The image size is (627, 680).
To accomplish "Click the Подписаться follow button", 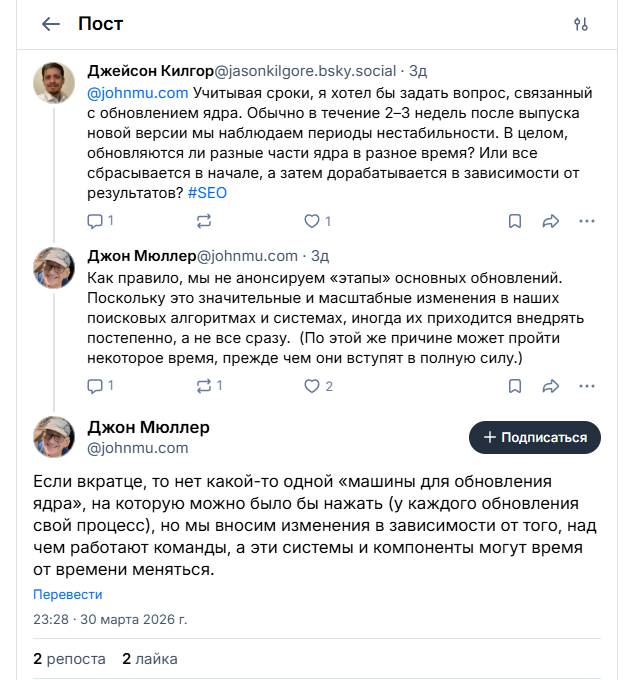I will pos(535,437).
